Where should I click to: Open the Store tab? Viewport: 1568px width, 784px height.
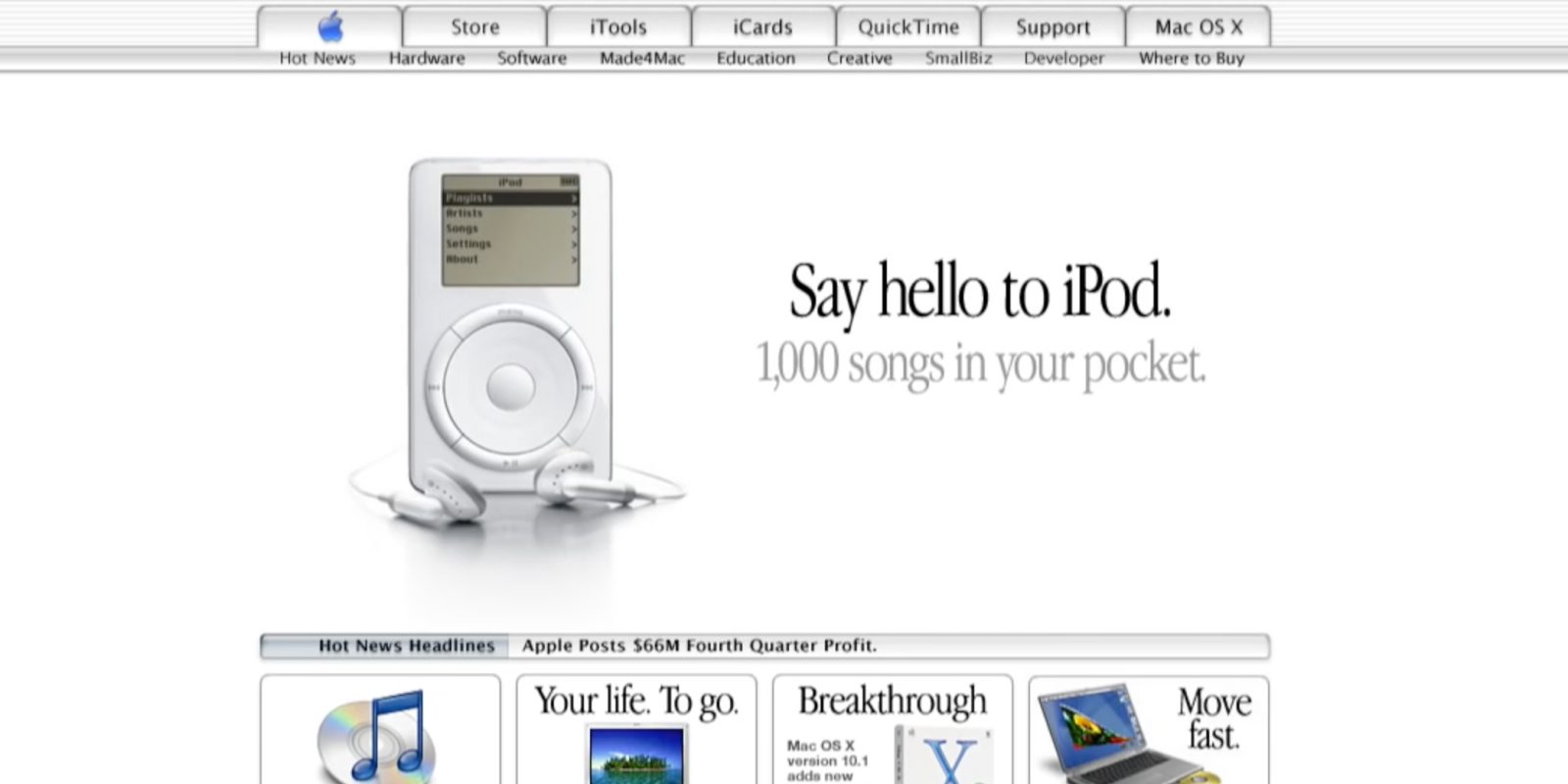coord(474,27)
